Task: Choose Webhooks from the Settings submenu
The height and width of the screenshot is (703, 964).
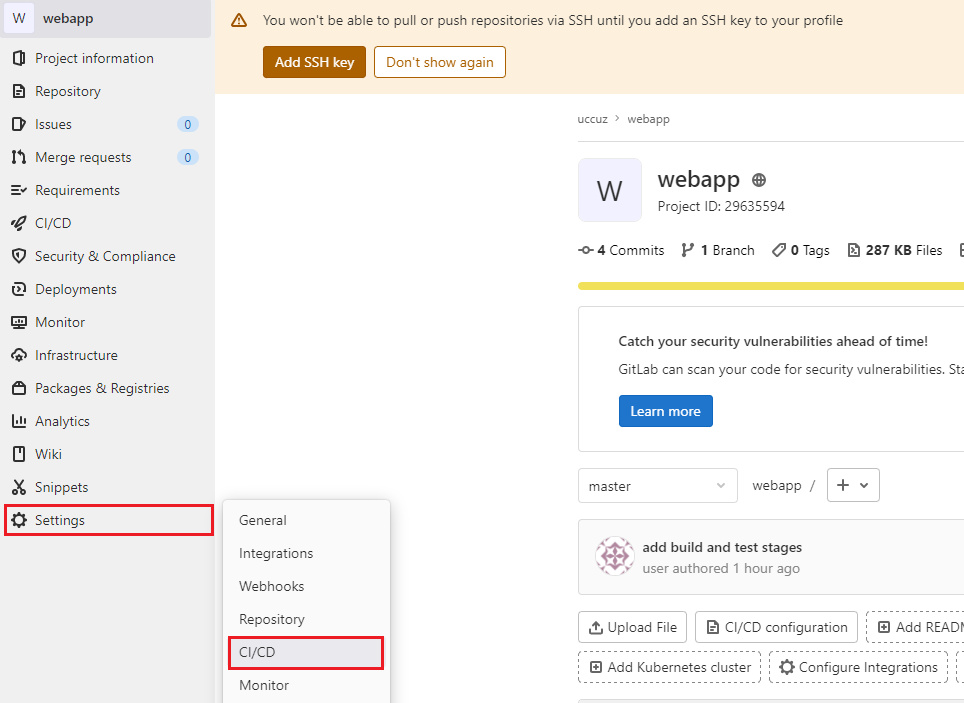Action: tap(271, 586)
